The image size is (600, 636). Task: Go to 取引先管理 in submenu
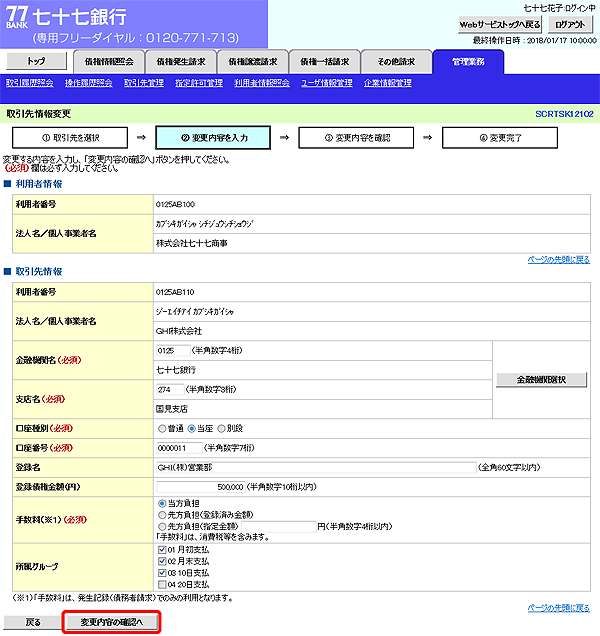[x=144, y=83]
